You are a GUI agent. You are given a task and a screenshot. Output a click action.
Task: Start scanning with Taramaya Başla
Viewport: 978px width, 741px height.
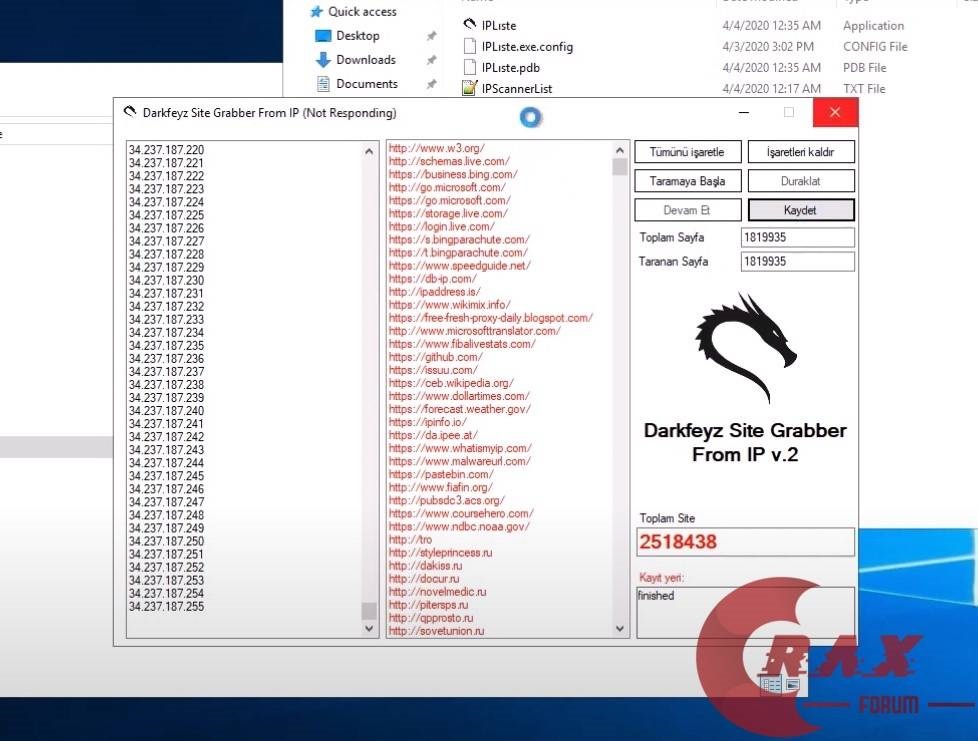(x=687, y=181)
